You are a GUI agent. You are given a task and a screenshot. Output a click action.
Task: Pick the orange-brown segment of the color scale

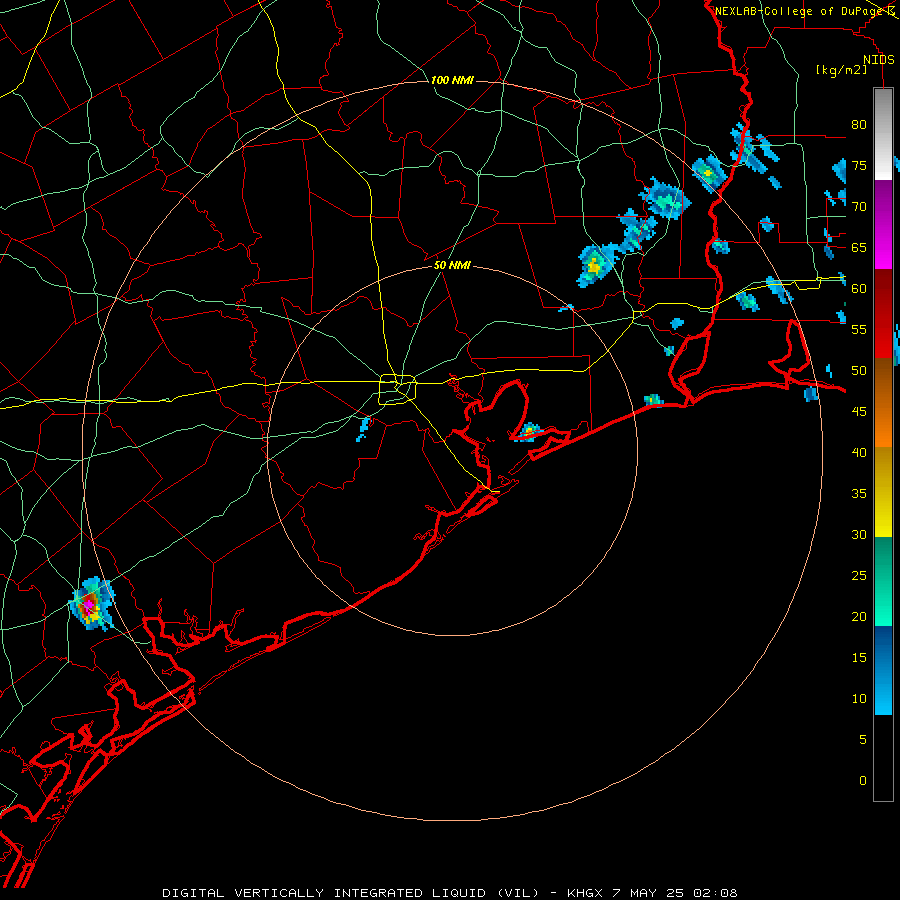[x=883, y=403]
